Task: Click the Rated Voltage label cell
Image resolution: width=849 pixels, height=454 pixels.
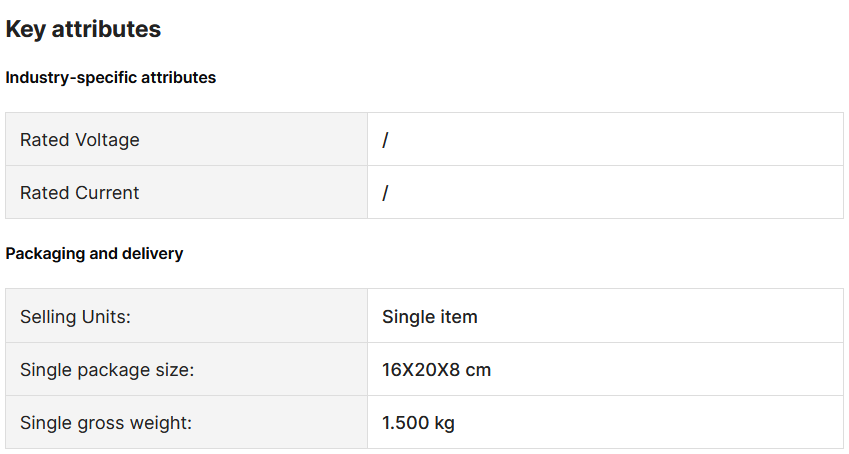Action: pyautogui.click(x=186, y=140)
